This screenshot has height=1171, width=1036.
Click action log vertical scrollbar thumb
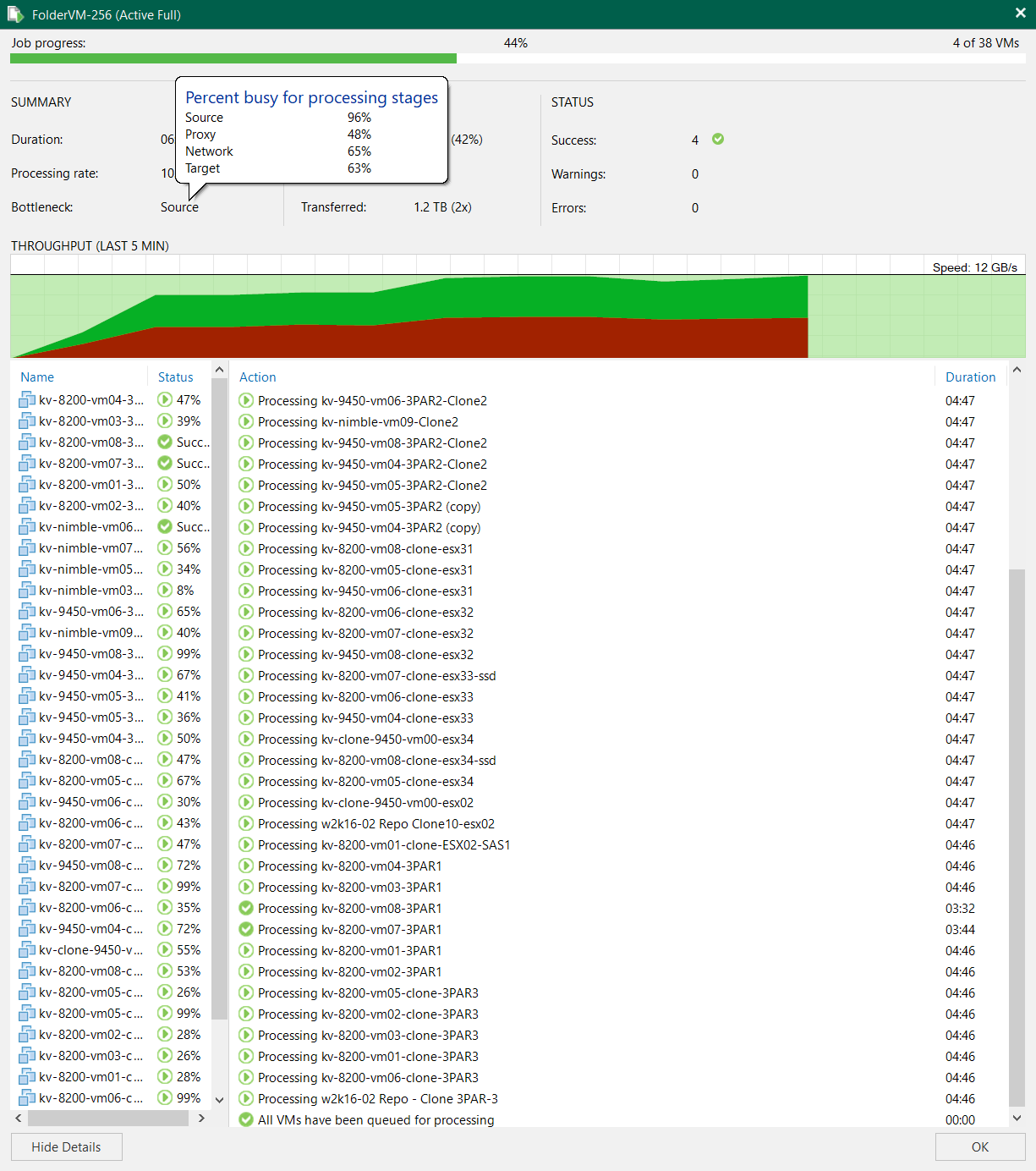[x=1017, y=838]
